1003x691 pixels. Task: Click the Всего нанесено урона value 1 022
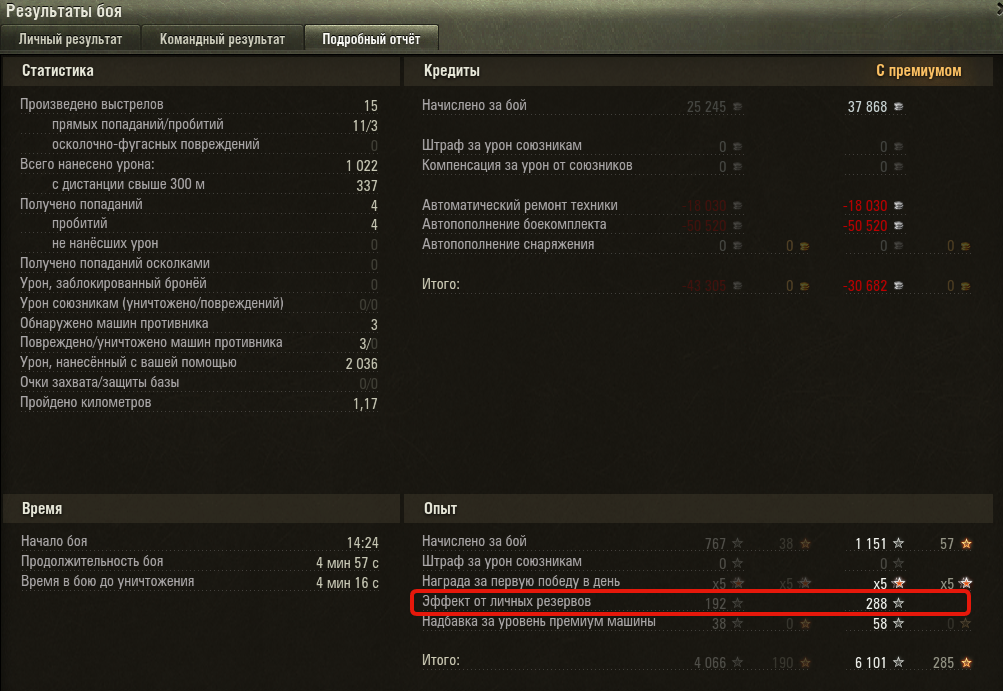(x=361, y=166)
